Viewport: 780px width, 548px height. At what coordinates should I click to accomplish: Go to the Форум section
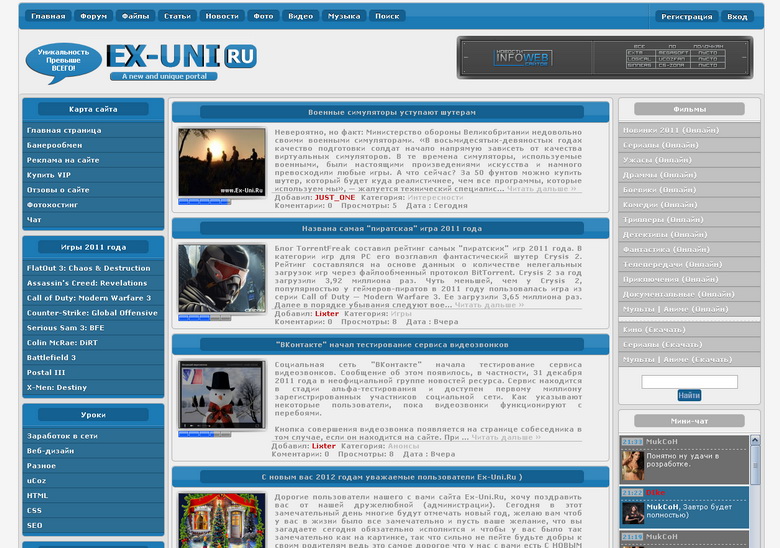coord(94,16)
